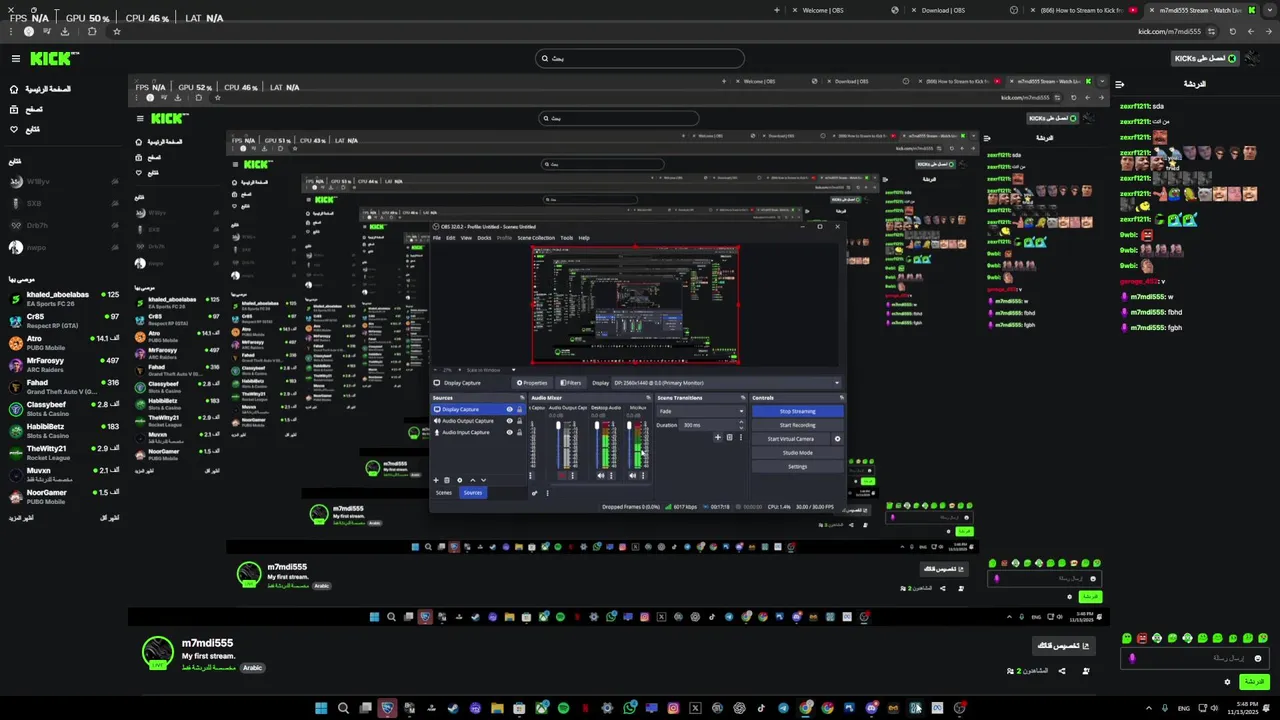The image size is (1280, 720).
Task: Open Virtual Camera config gear in OBS
Action: coord(837,439)
